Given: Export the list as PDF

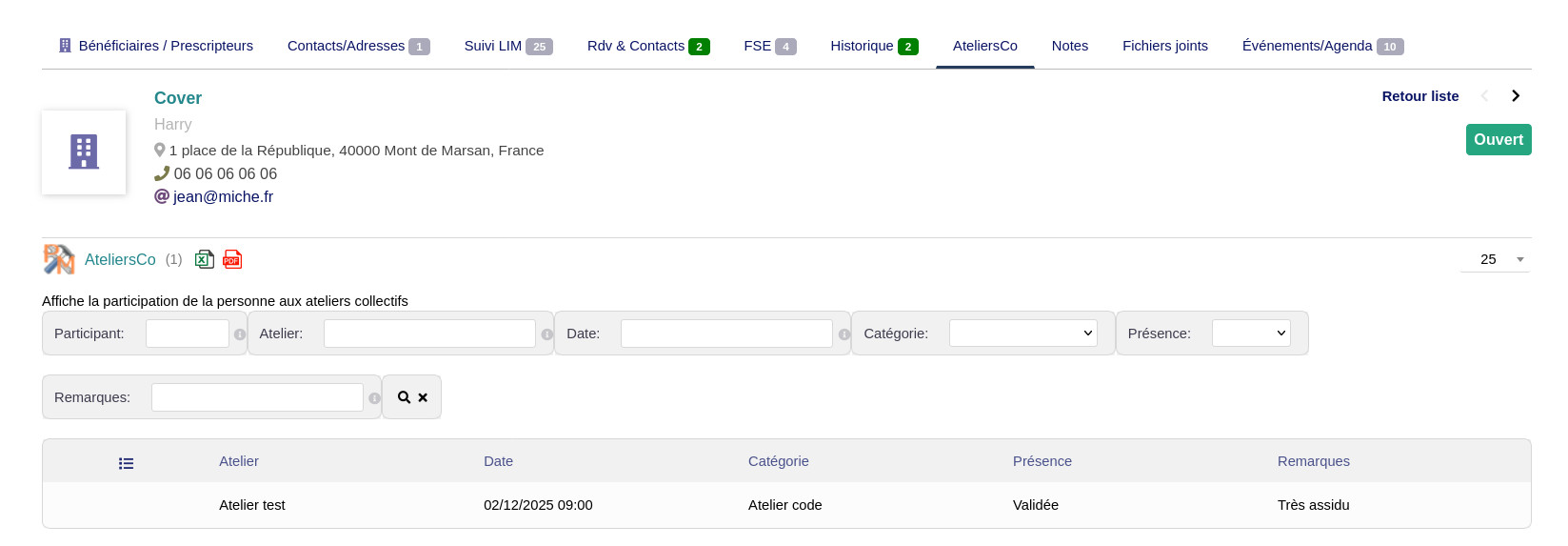Looking at the screenshot, I should tap(232, 259).
